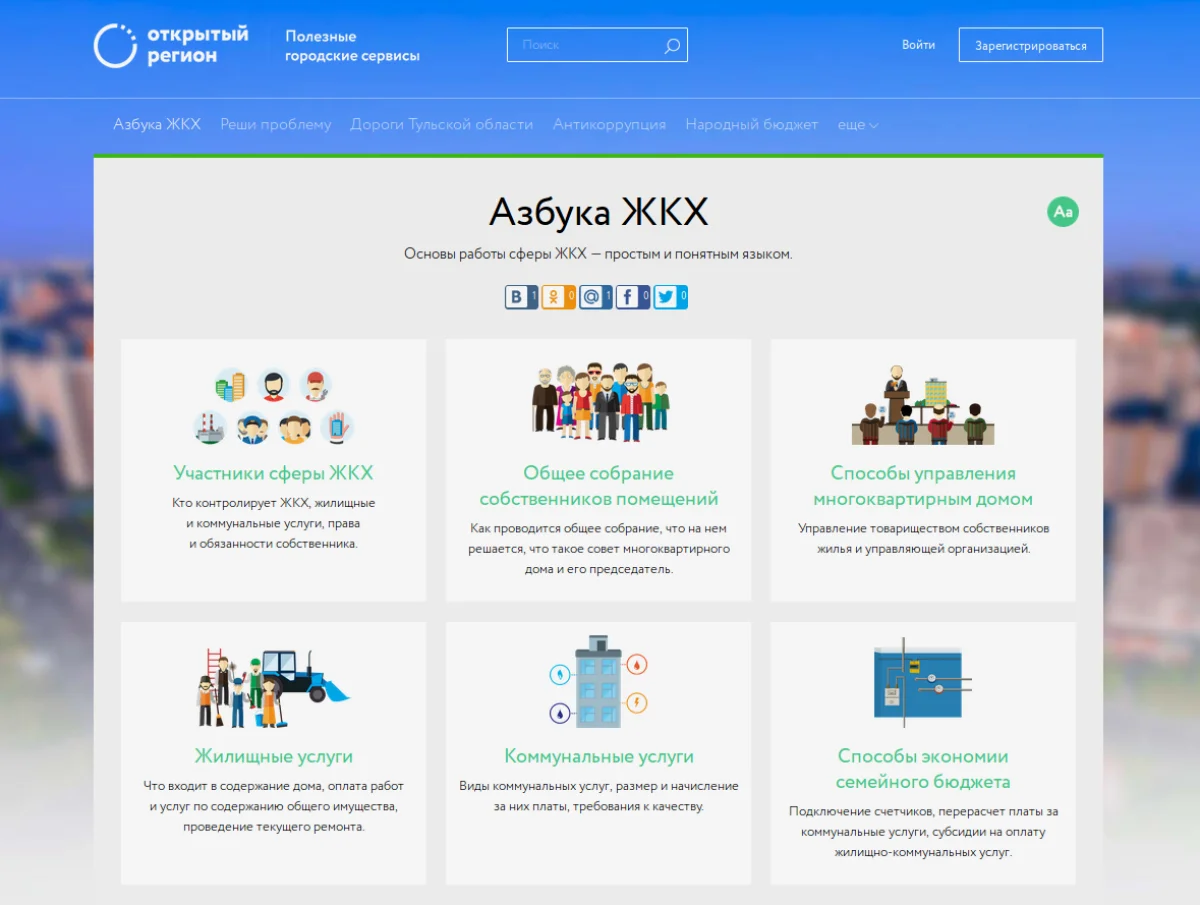Click the Коммунальные услуги building illustration
Screen dimensions: 1200x905
598,680
